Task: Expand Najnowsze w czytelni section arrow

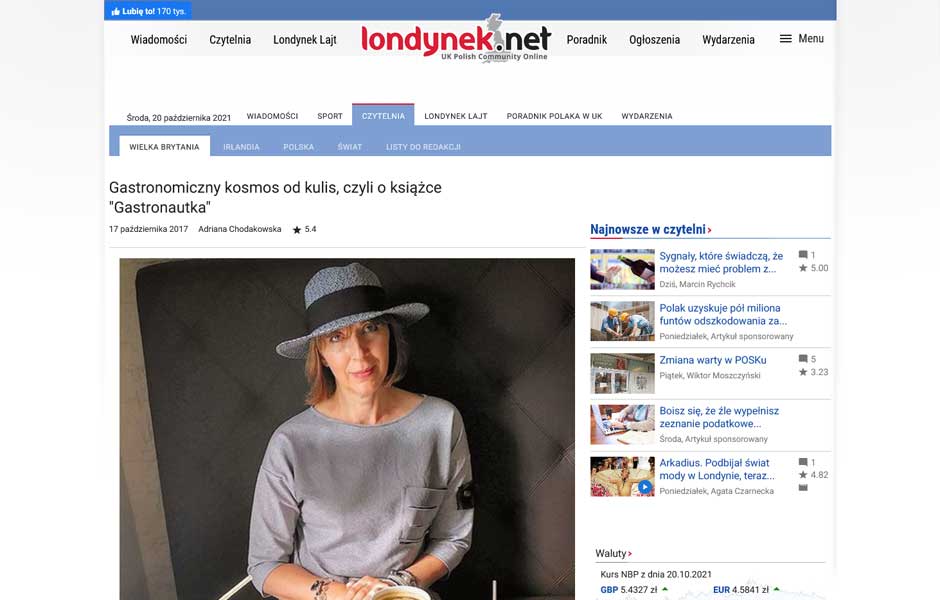Action: [709, 230]
